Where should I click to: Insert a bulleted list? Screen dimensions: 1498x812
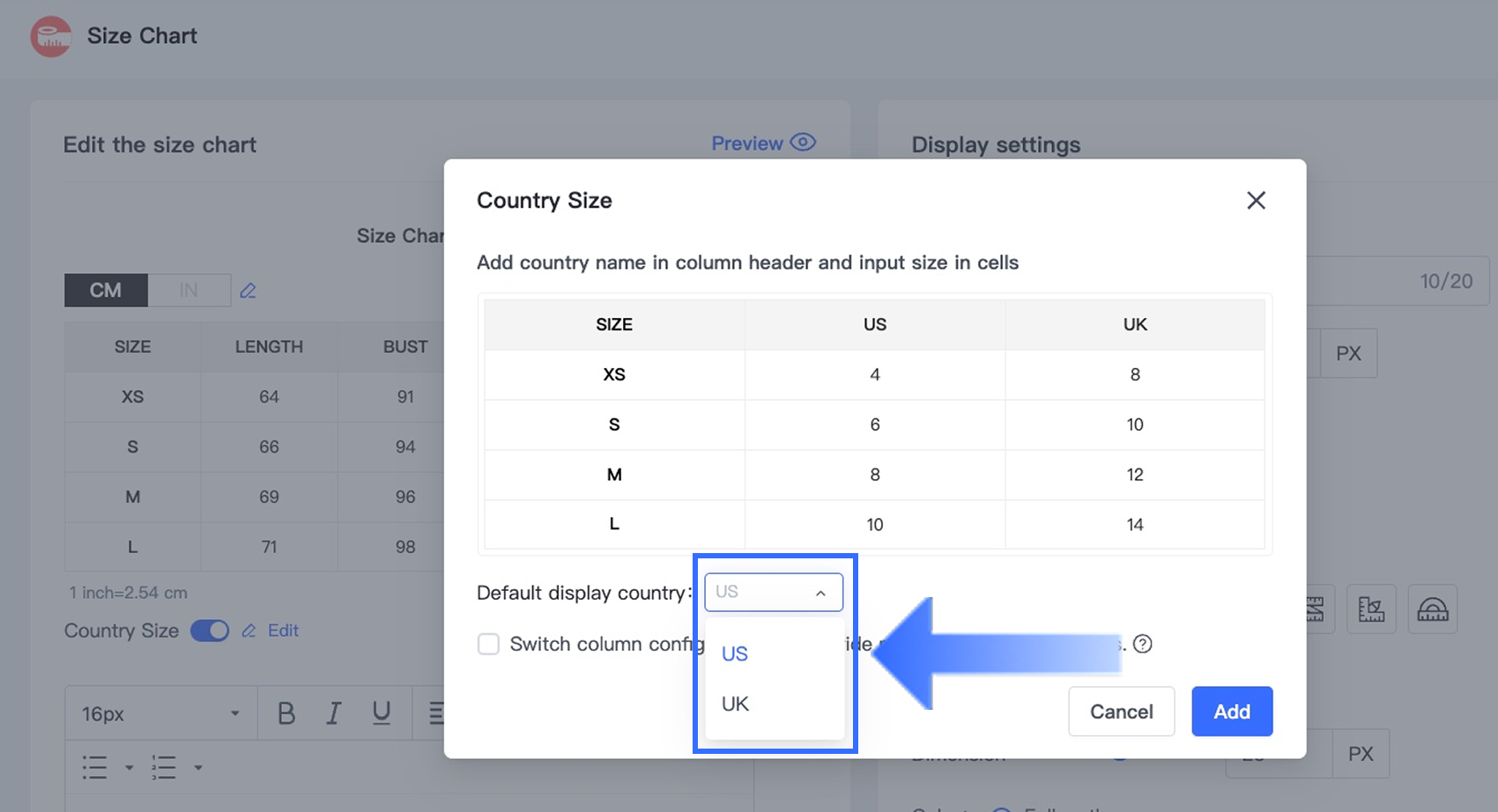click(x=94, y=767)
